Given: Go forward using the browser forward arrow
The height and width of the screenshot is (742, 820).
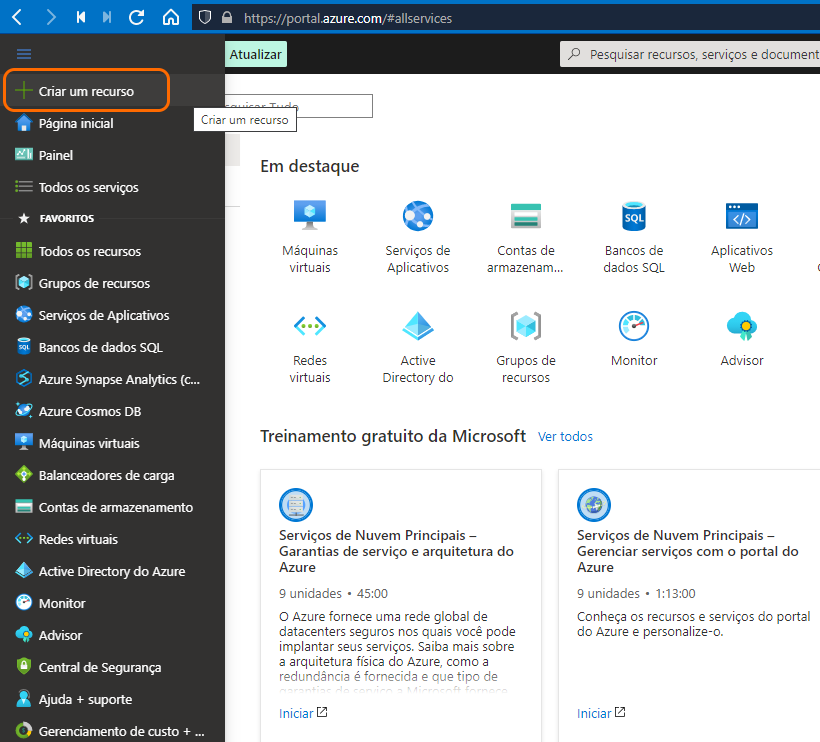Looking at the screenshot, I should pyautogui.click(x=50, y=18).
